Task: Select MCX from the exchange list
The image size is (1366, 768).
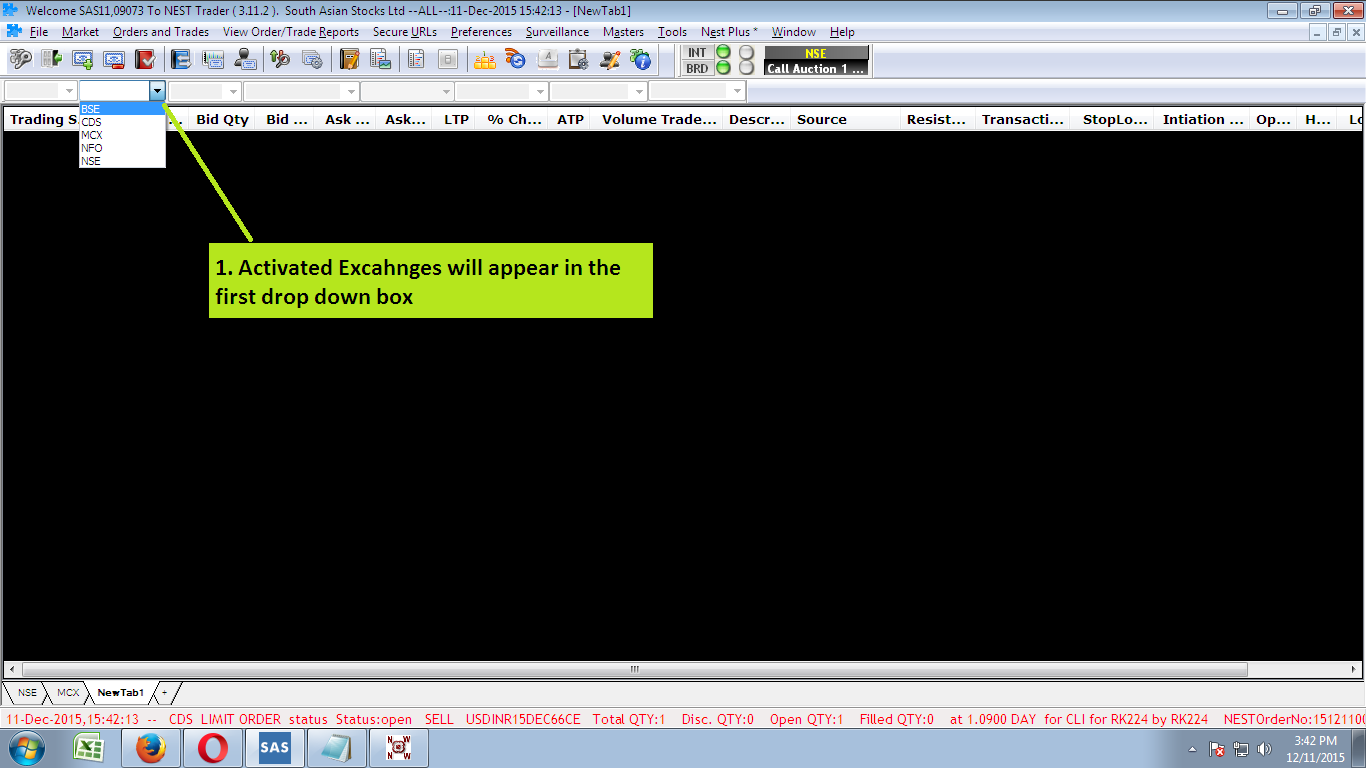Action: coord(122,135)
